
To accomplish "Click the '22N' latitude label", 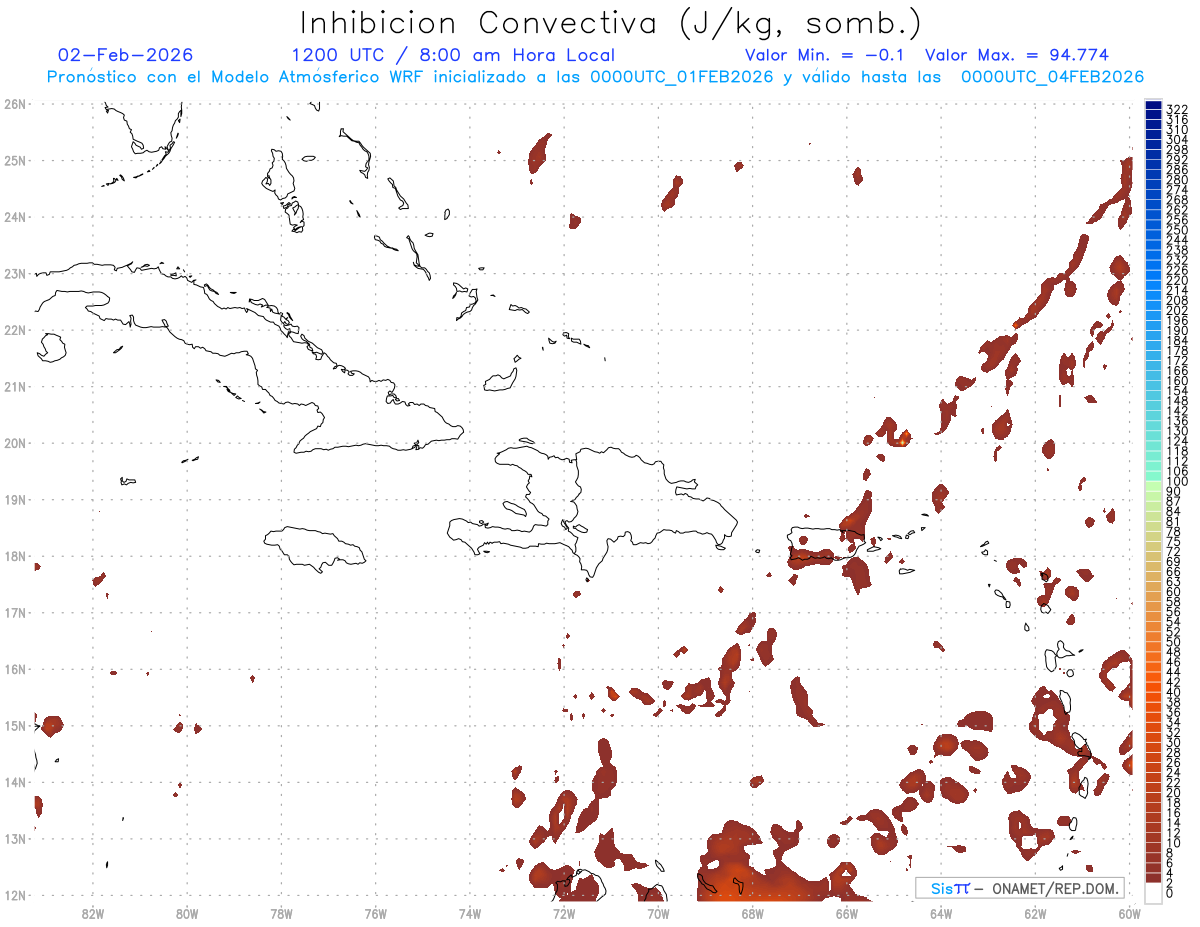I will (x=14, y=330).
